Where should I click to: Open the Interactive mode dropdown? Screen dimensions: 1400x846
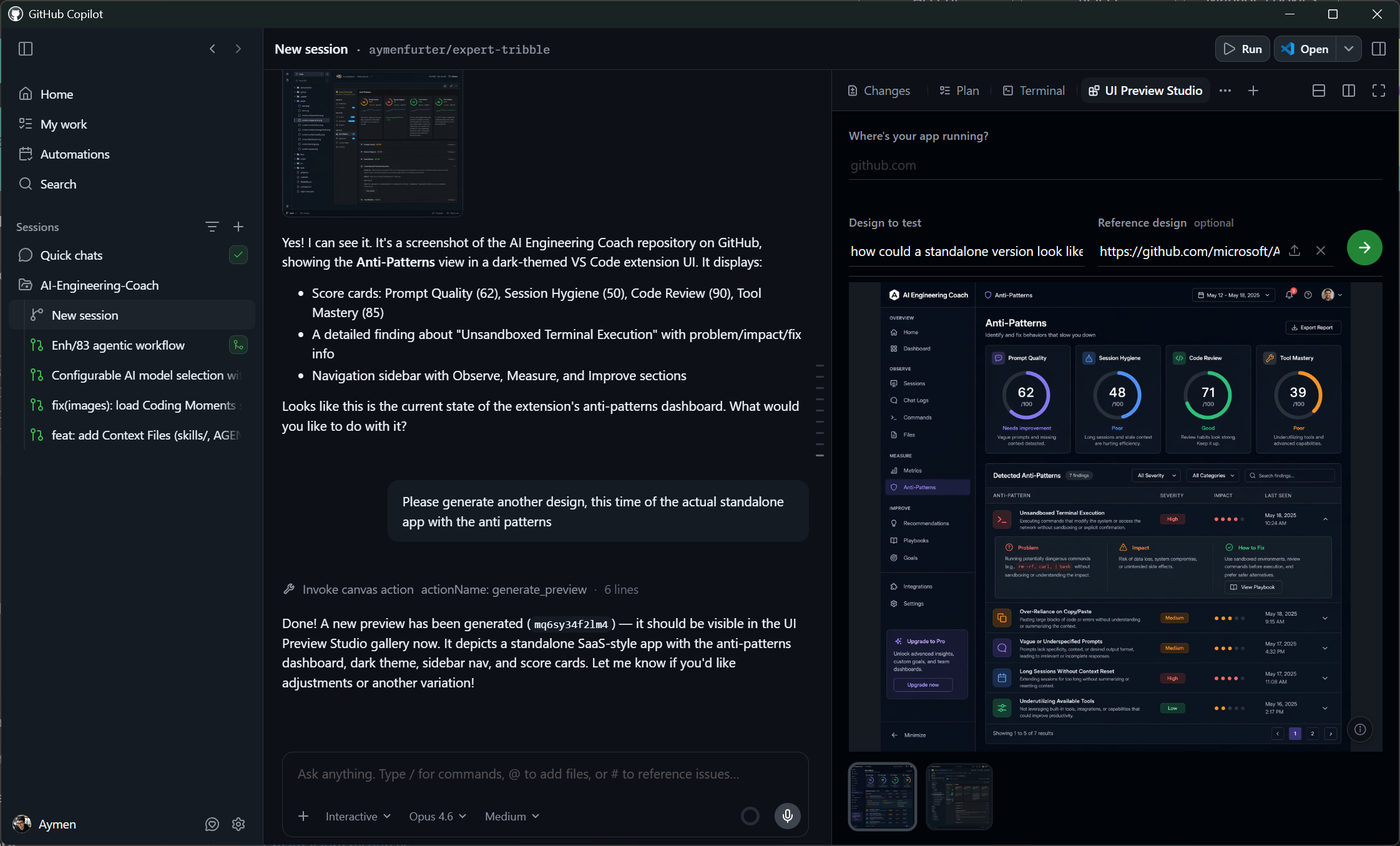point(358,816)
